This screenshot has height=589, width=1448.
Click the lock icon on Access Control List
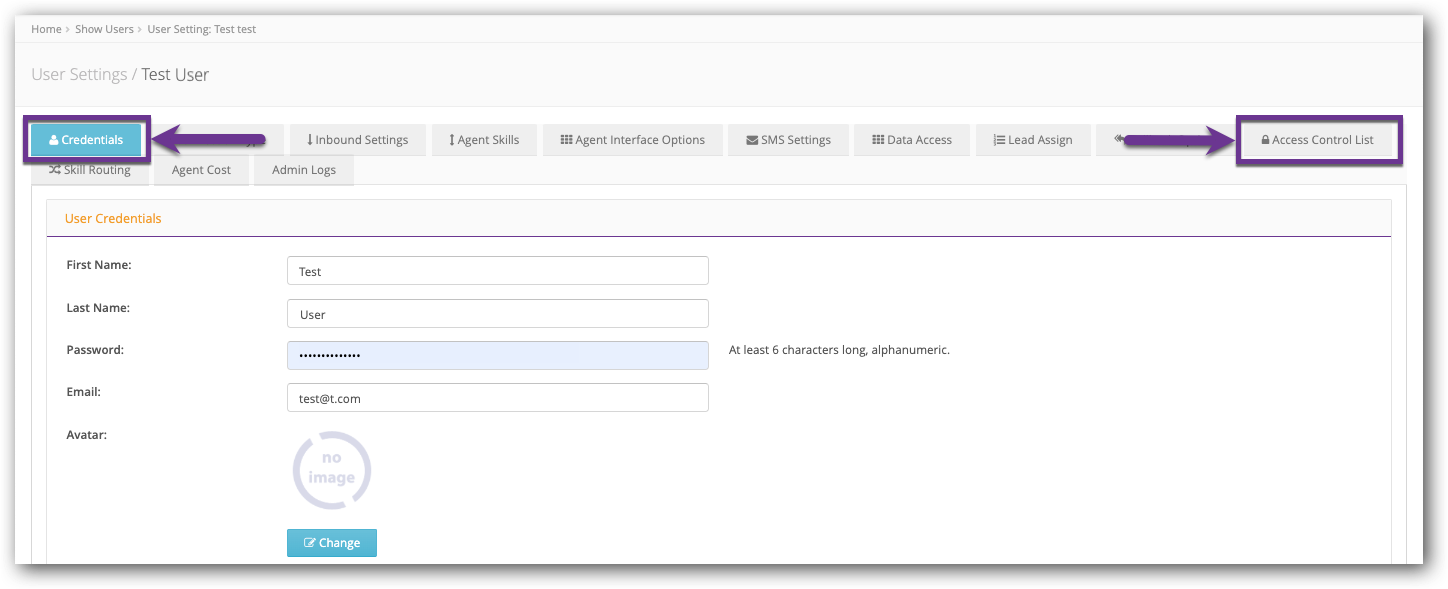click(x=1265, y=140)
